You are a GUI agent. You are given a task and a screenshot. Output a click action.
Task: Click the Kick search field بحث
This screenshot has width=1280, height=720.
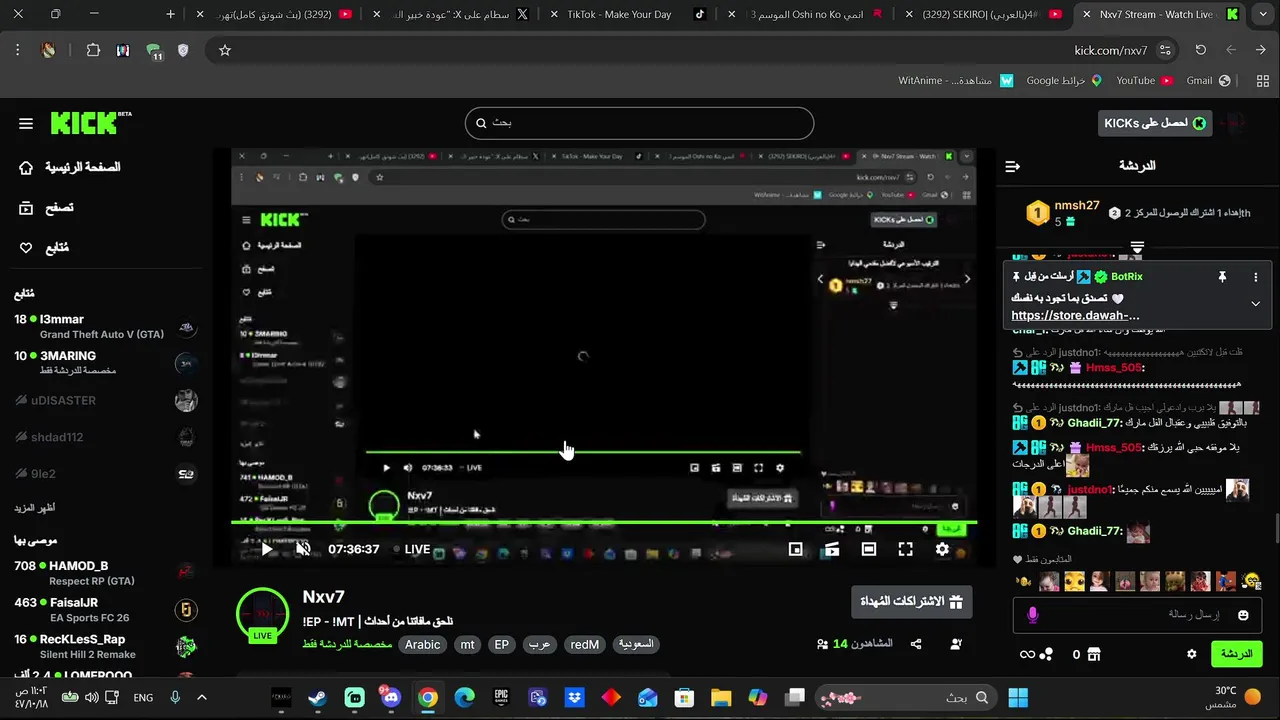point(639,123)
